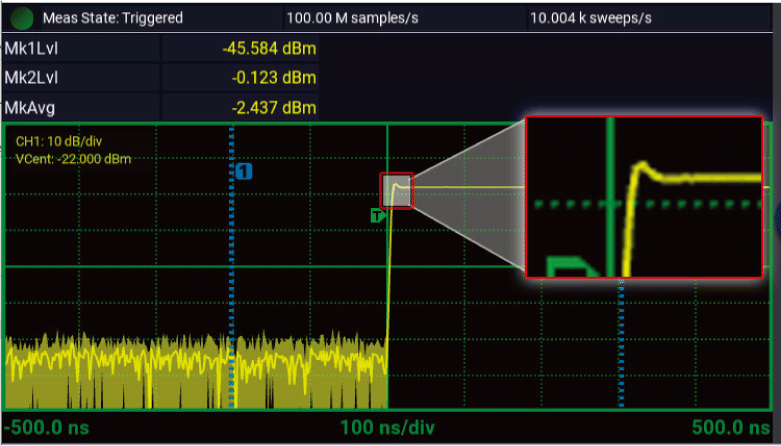Select the -2.437 dBm average value
The height and width of the screenshot is (446, 781).
274,107
